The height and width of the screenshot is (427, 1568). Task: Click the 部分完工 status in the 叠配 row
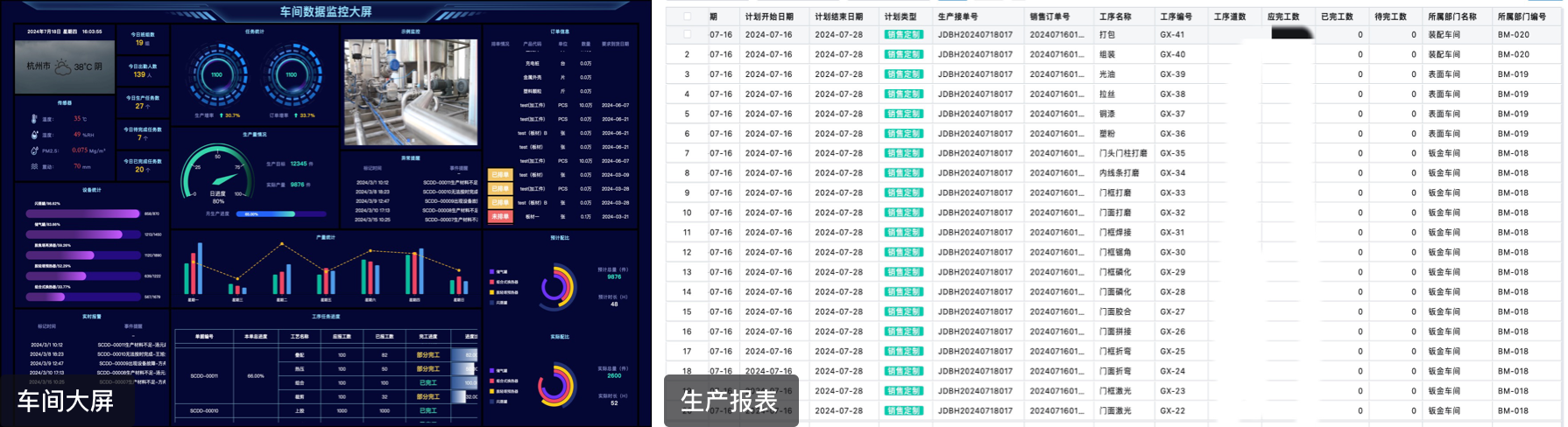[x=428, y=355]
